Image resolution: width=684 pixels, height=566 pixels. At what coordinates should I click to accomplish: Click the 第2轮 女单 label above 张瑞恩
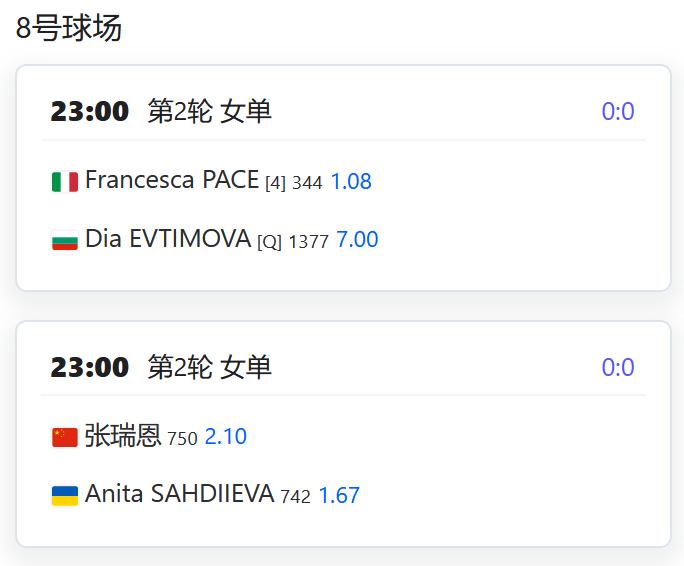[x=210, y=368]
